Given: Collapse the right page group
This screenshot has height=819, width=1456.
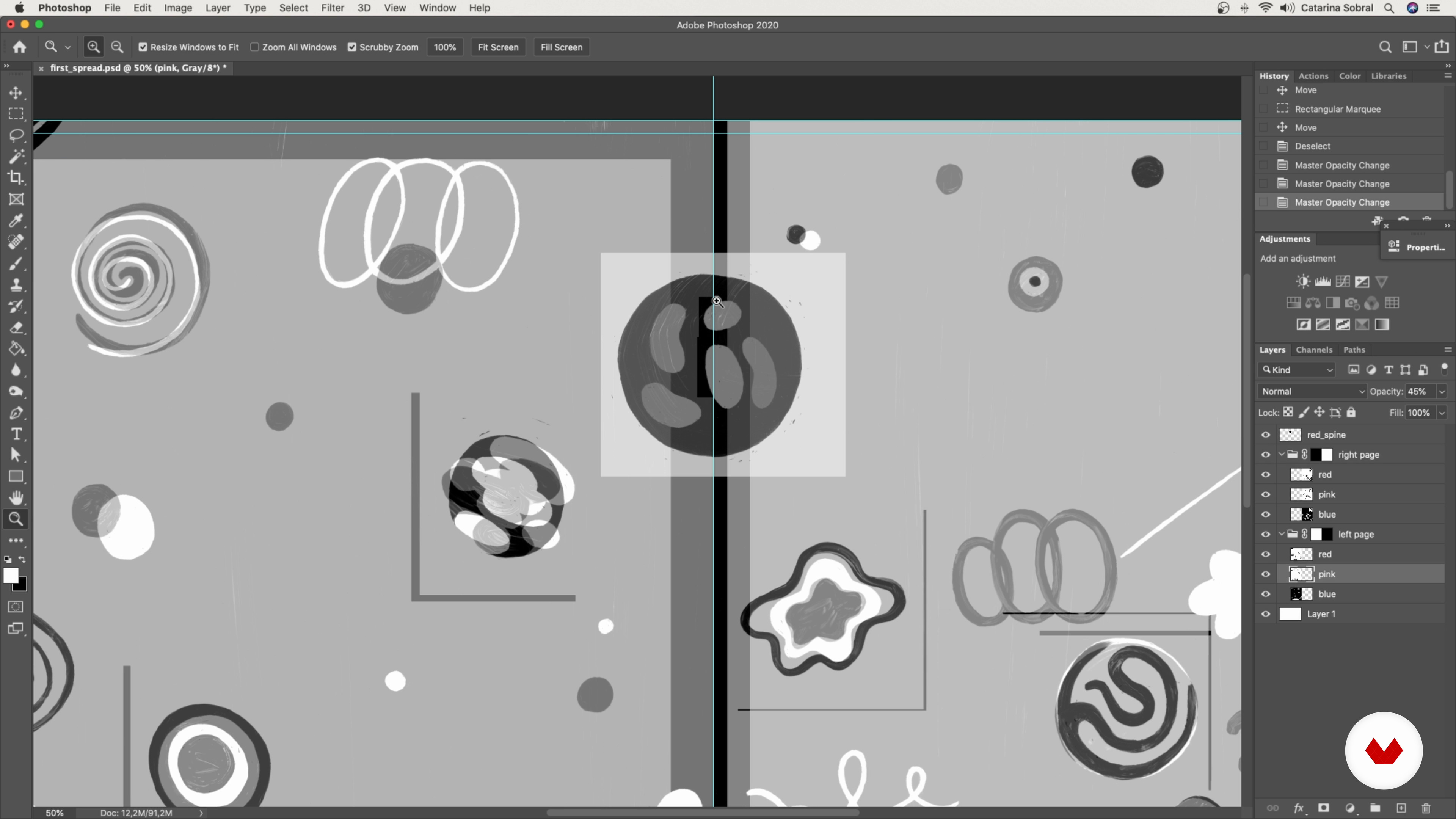Looking at the screenshot, I should 1281,455.
